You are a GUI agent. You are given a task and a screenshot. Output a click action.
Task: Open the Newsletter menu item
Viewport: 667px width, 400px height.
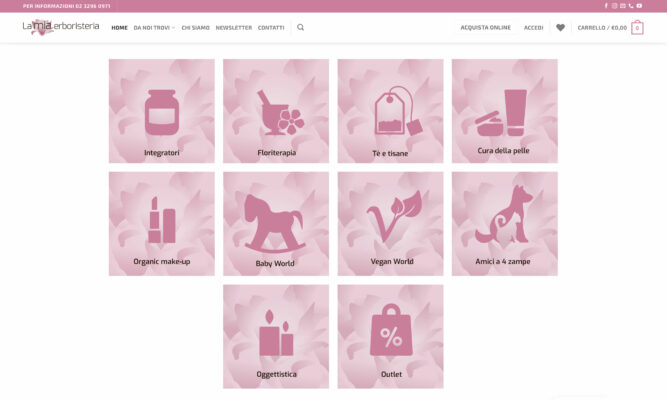point(234,28)
